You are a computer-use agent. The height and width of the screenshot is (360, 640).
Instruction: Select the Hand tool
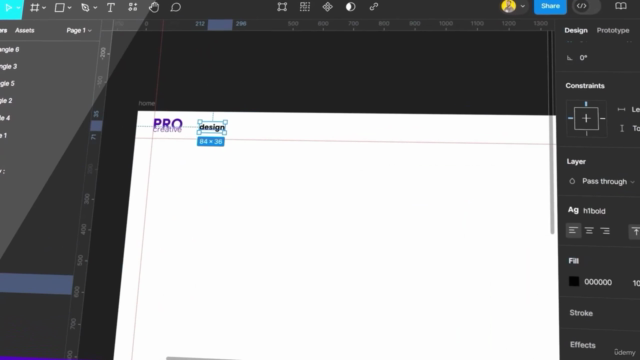pyautogui.click(x=154, y=7)
